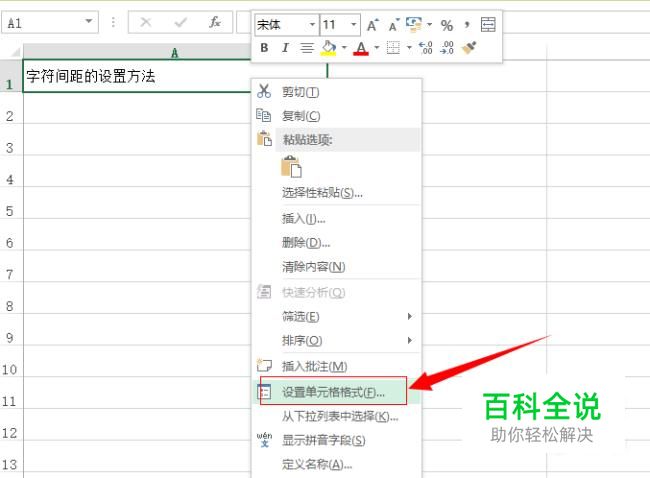Click the borders icon in mini toolbar
This screenshot has height=478, width=650.
click(393, 48)
